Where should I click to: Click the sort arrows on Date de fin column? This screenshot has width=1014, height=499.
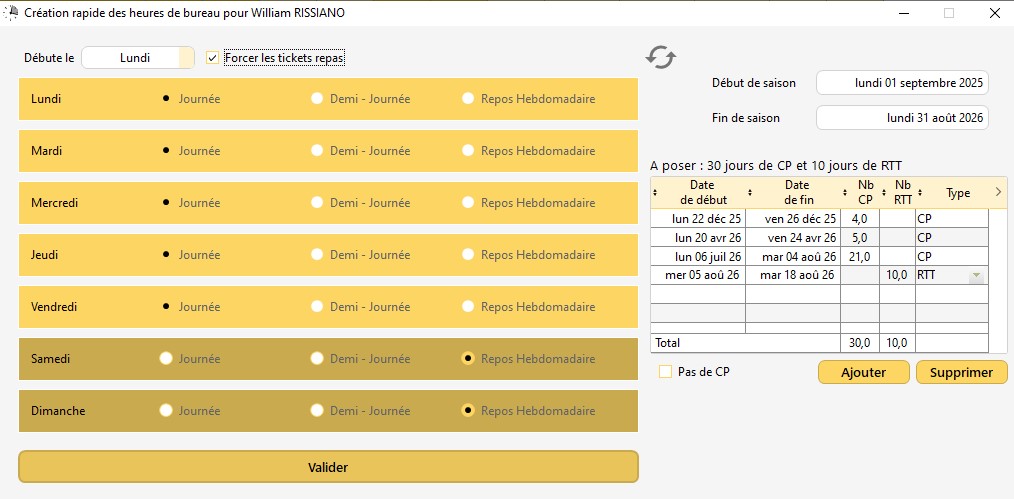(750, 192)
